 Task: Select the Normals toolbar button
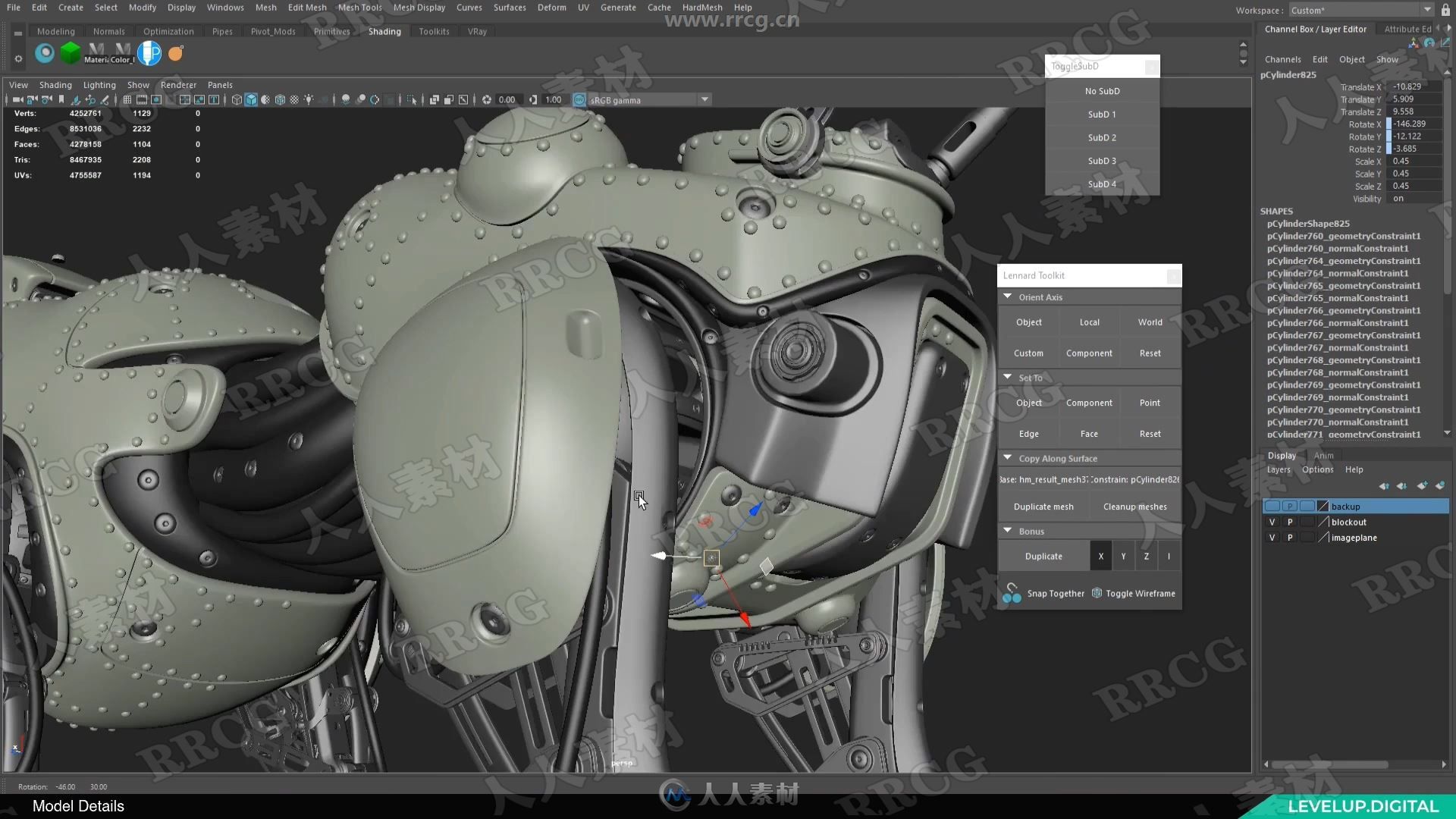tap(109, 31)
